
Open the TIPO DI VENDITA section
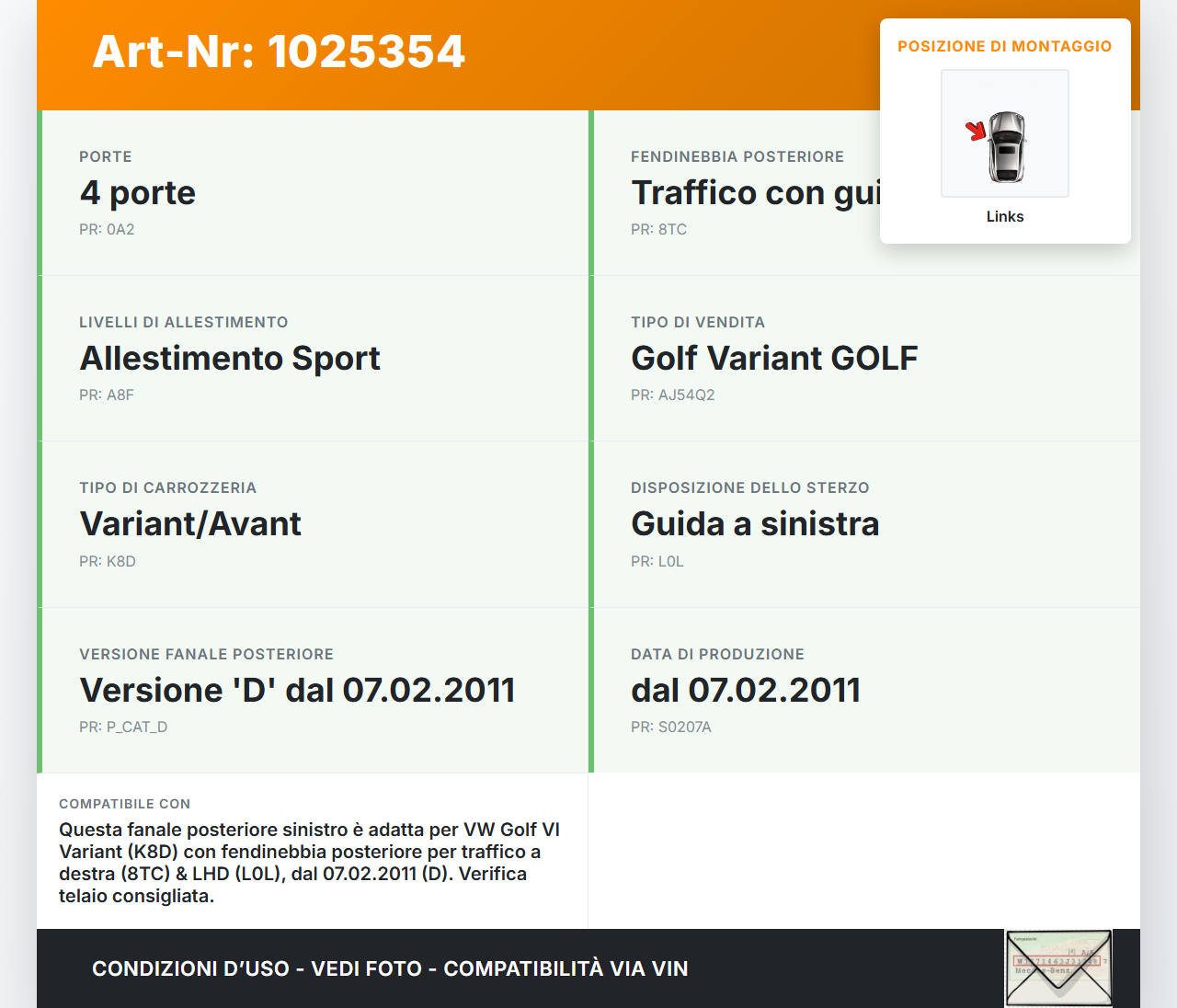click(697, 322)
